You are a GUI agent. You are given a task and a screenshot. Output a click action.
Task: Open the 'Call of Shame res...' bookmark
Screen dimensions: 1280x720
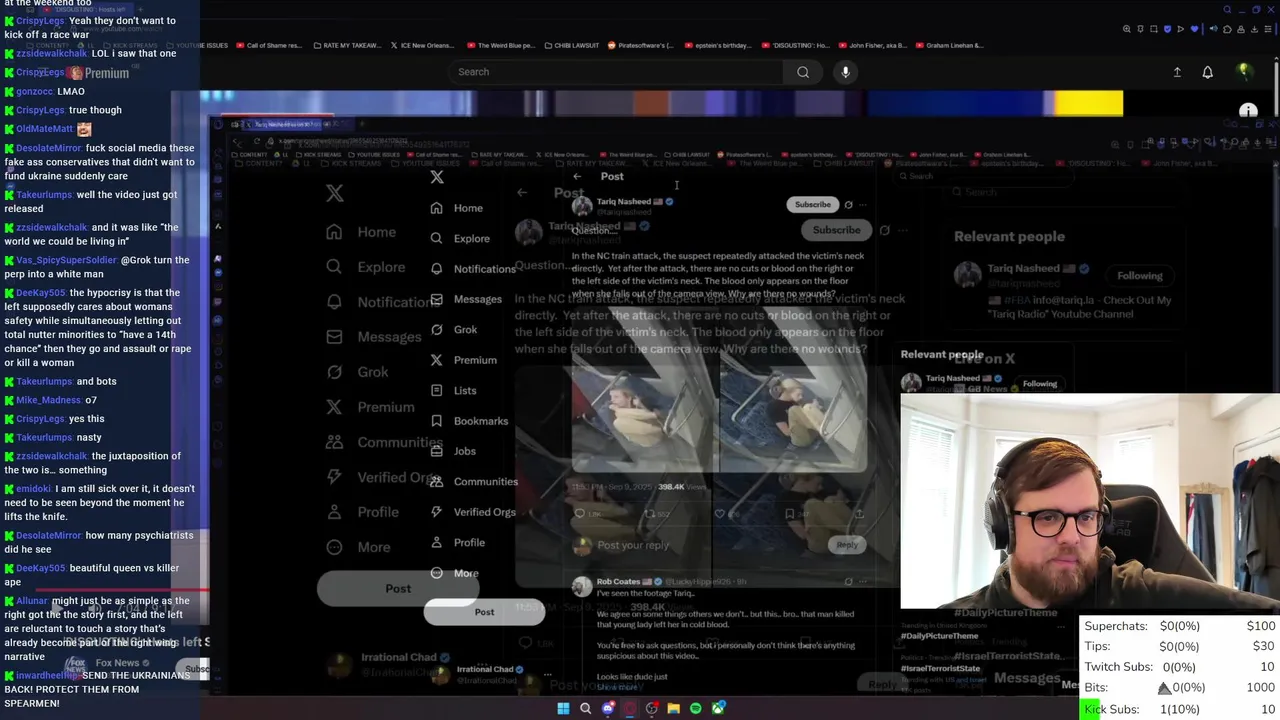[268, 45]
